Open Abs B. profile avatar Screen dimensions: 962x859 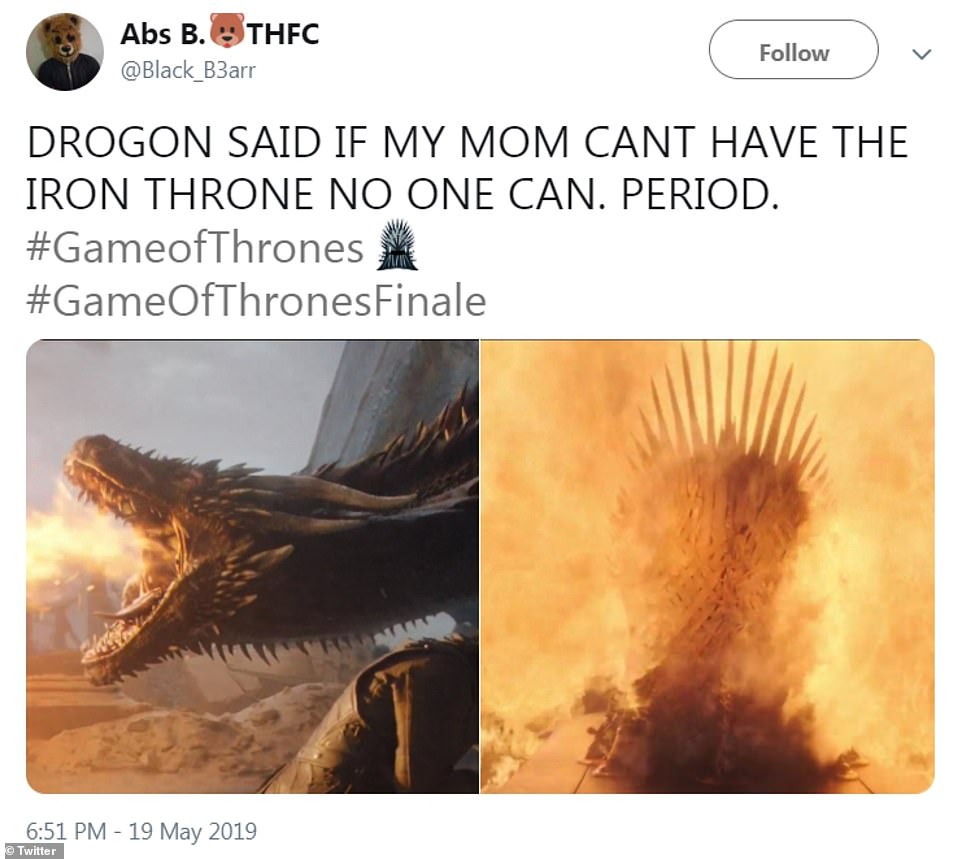coord(64,52)
